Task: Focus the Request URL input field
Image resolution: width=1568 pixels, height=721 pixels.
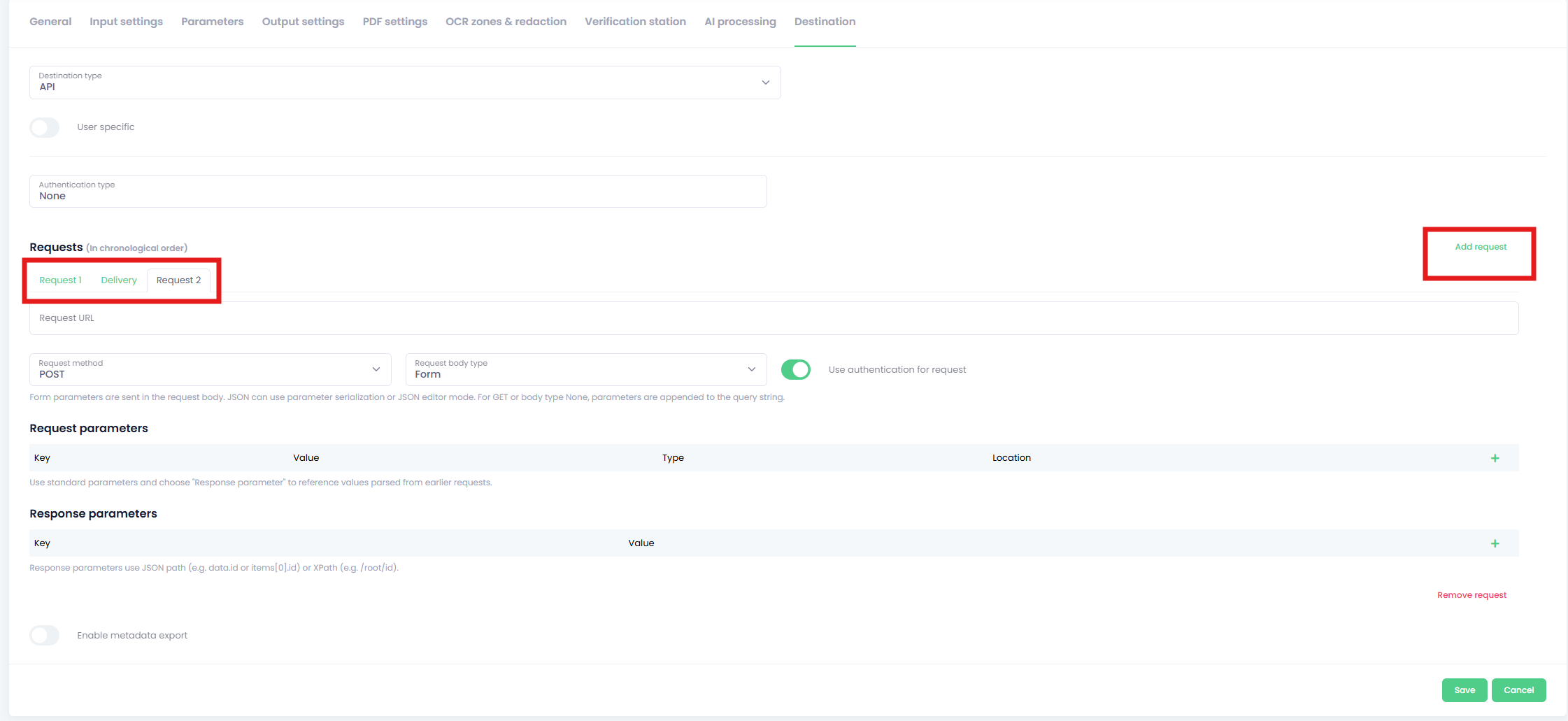Action: 774,318
